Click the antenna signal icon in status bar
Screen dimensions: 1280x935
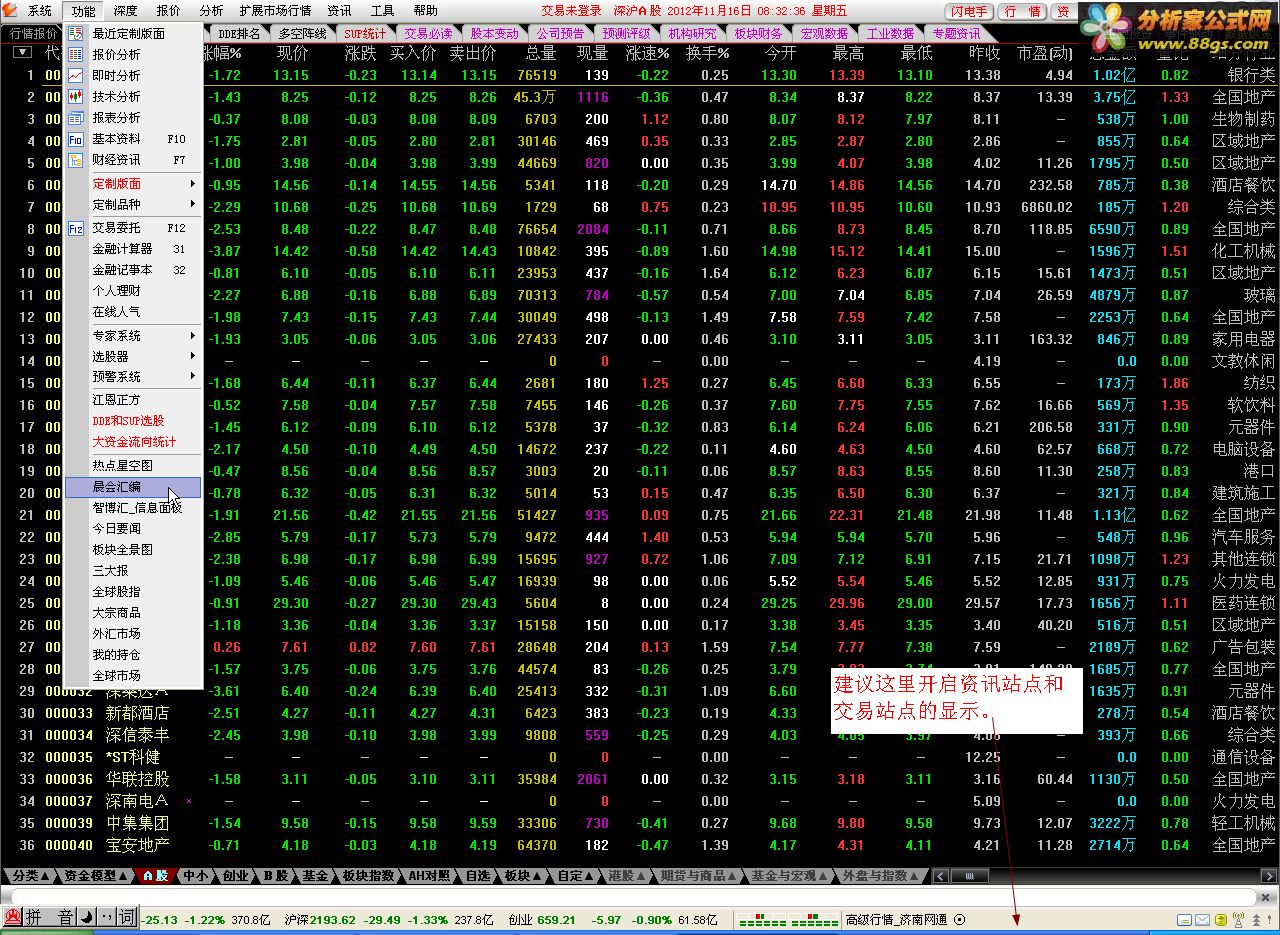pos(1238,919)
